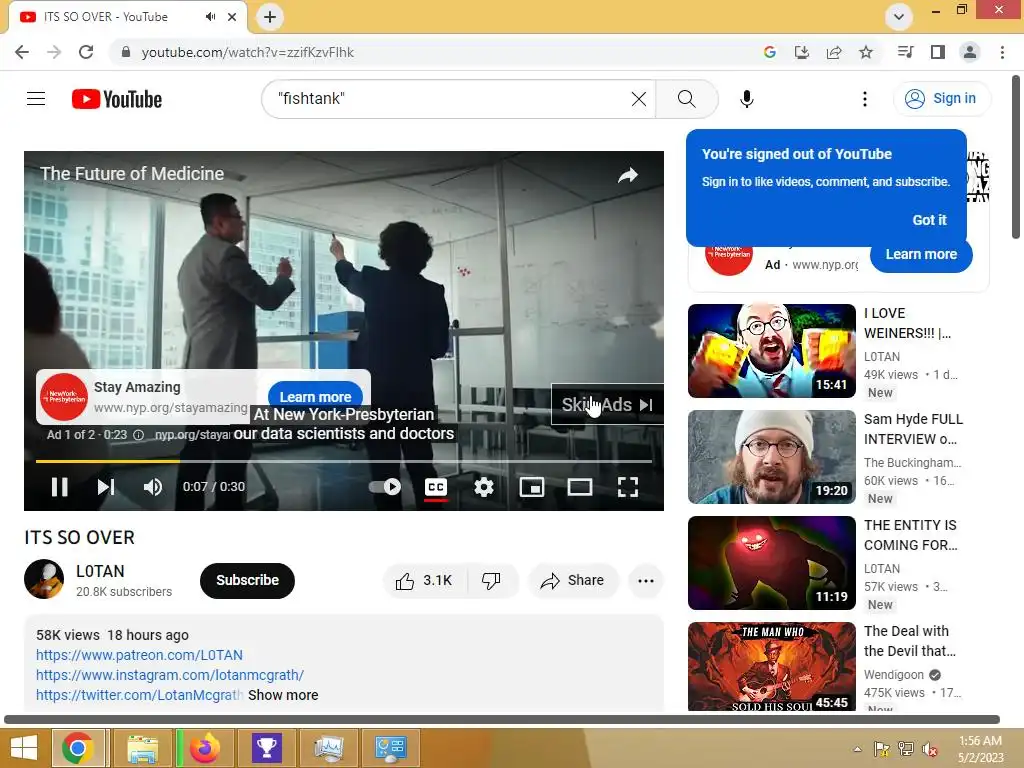1024x768 pixels.
Task: Go to the YouTube home logo
Action: (x=117, y=99)
